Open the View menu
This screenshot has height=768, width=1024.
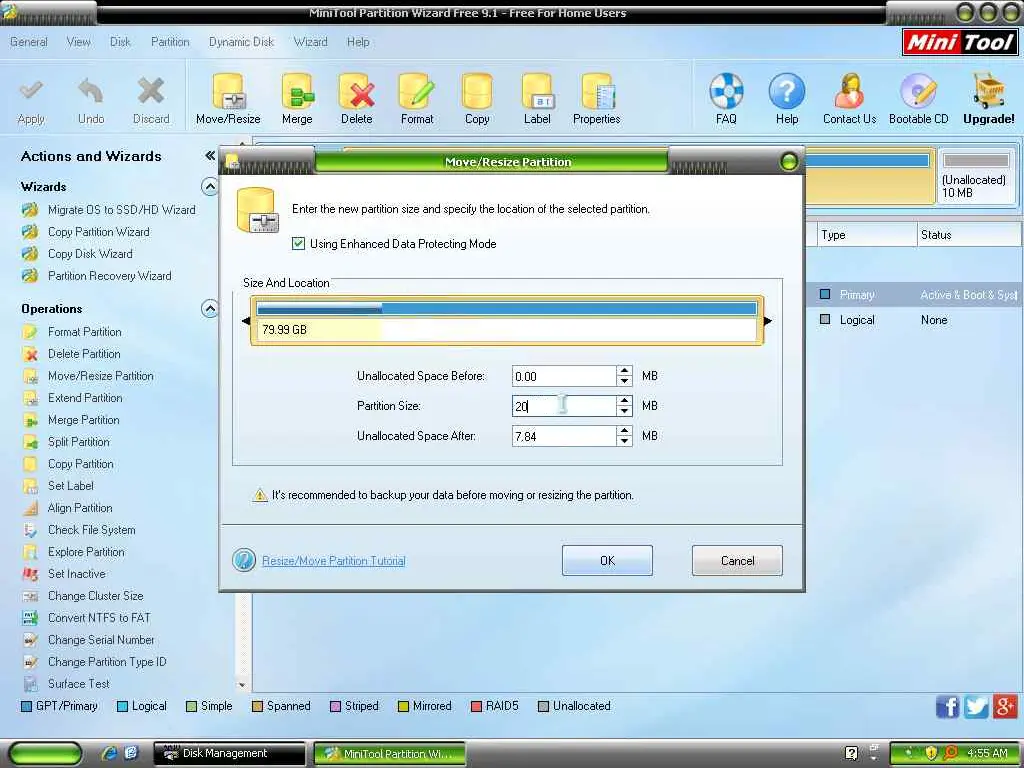click(78, 42)
